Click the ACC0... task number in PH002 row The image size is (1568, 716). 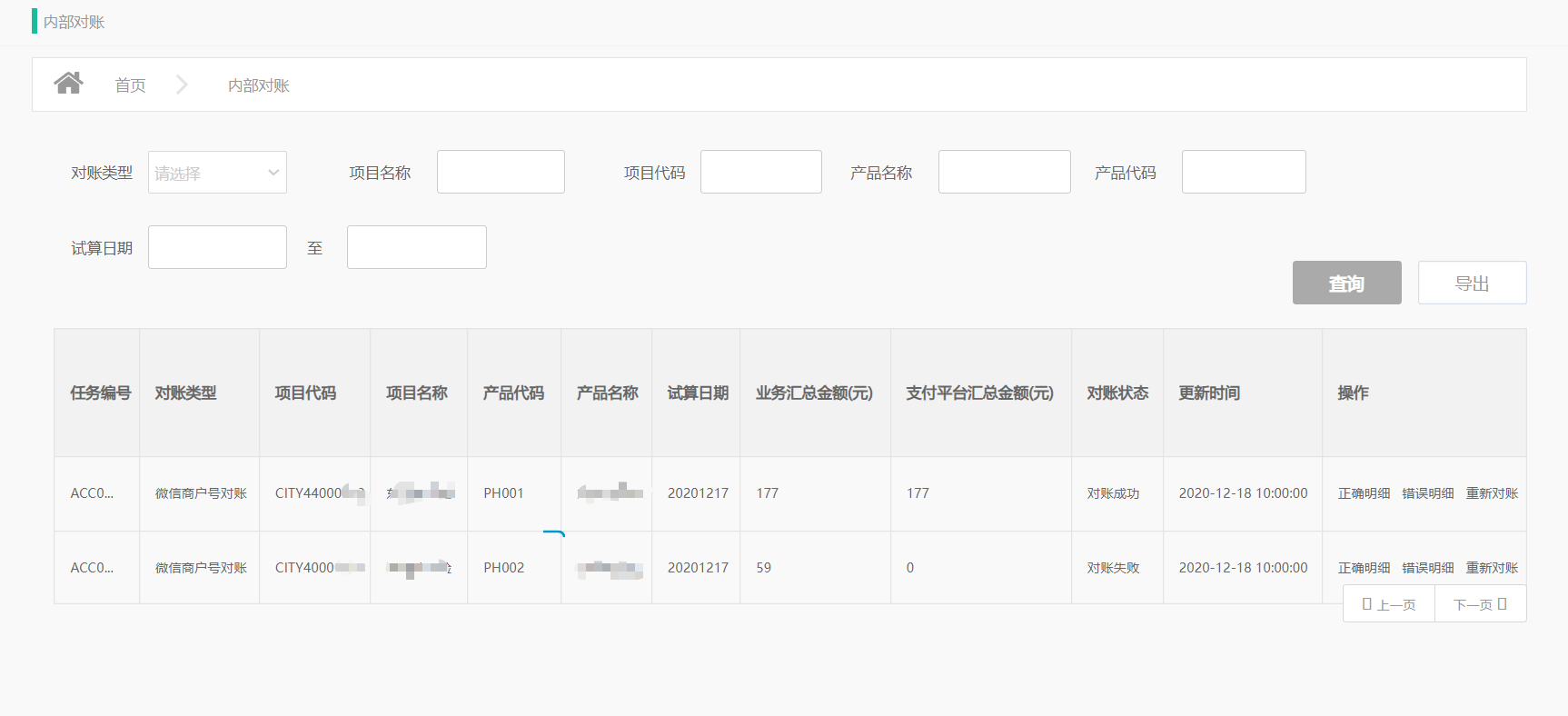(92, 568)
